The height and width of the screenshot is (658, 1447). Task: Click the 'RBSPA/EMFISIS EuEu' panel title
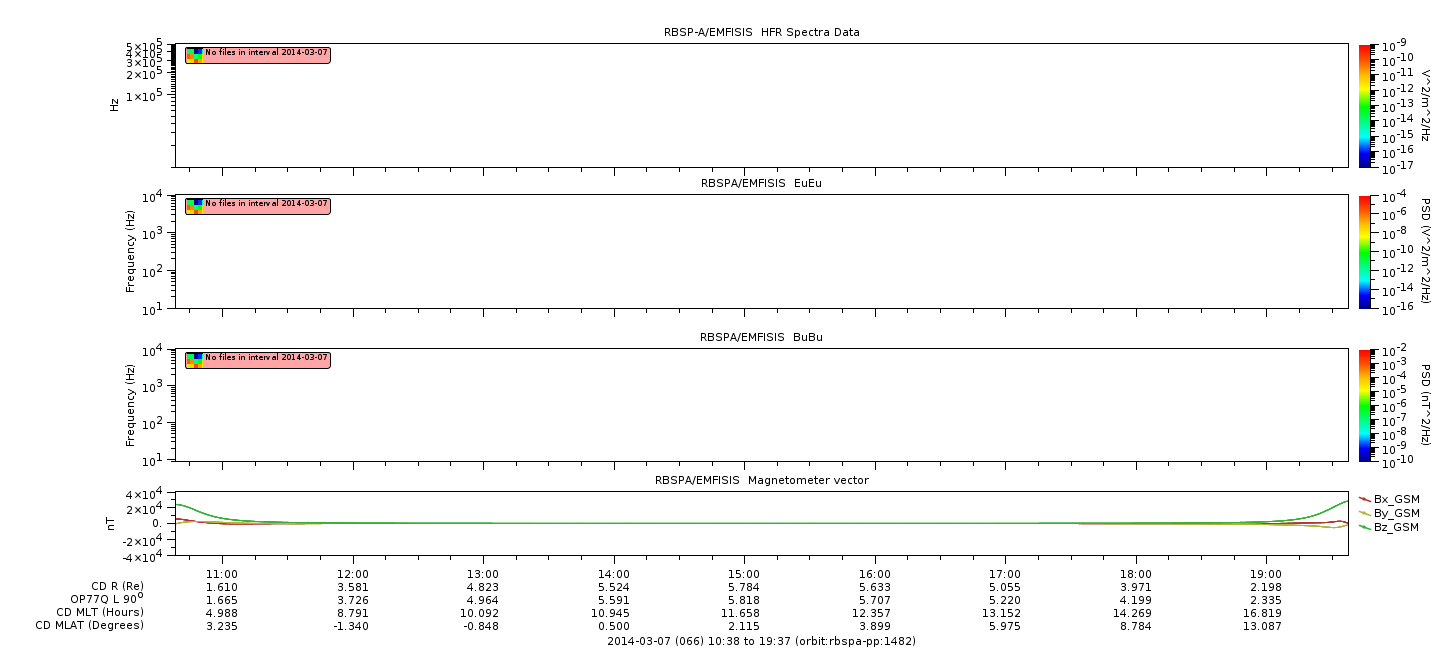click(761, 183)
